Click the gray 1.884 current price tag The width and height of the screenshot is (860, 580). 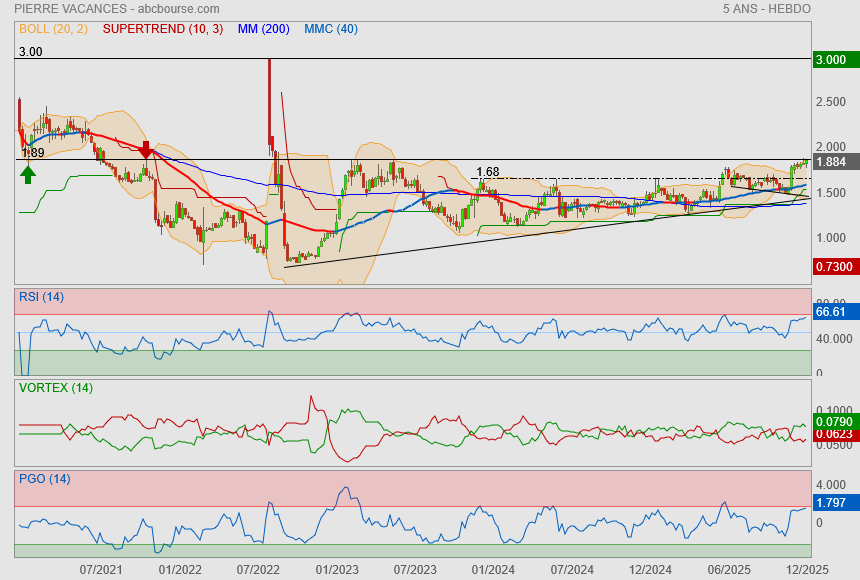click(832, 162)
